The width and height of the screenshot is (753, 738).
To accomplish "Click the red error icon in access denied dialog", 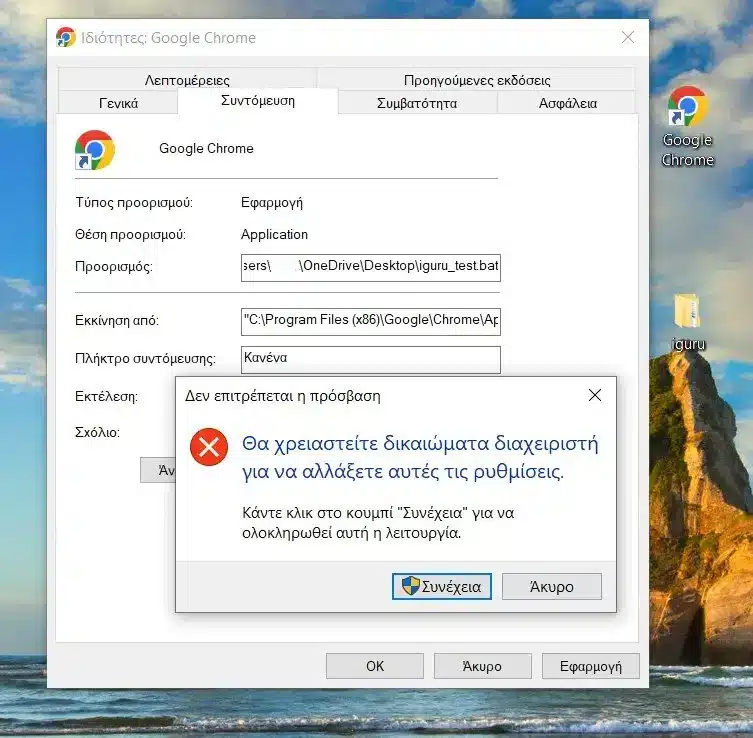I will click(209, 447).
